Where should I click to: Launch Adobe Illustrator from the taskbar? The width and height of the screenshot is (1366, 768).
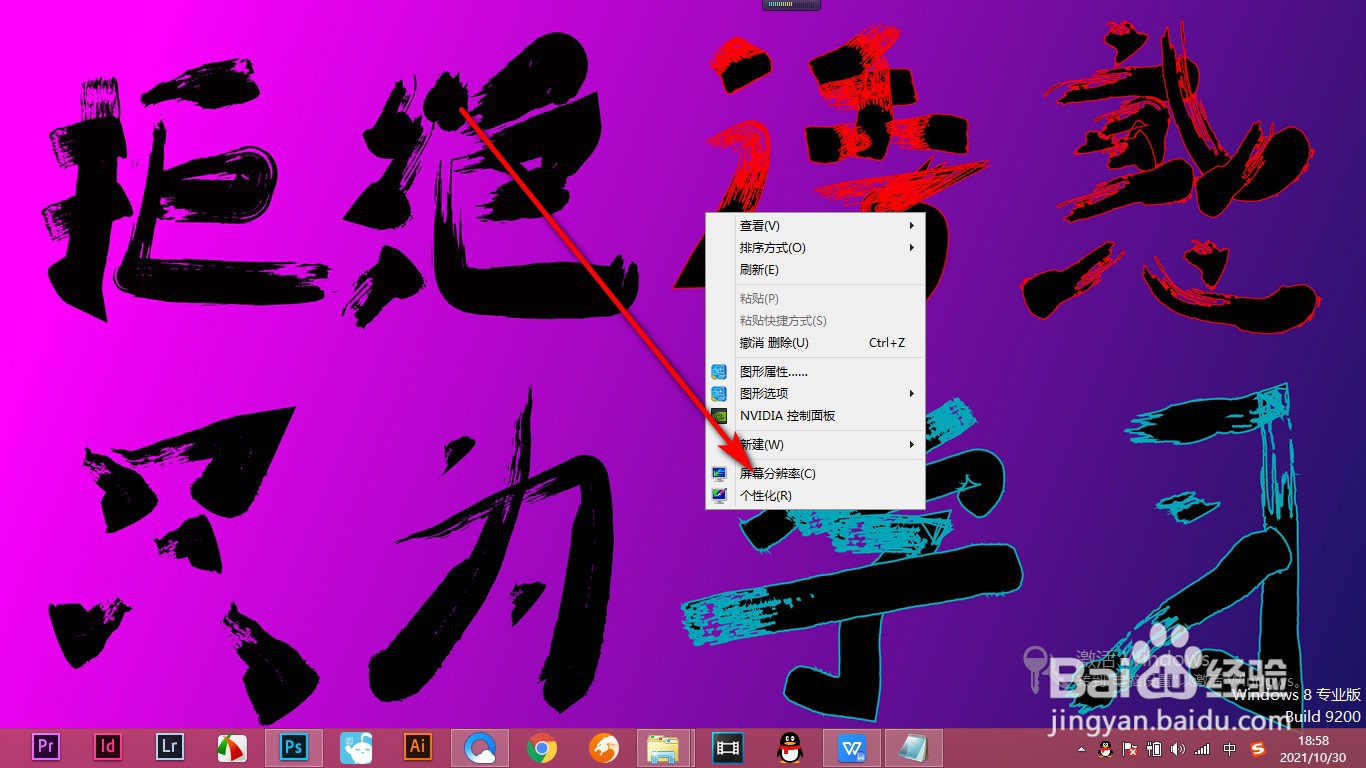click(417, 747)
